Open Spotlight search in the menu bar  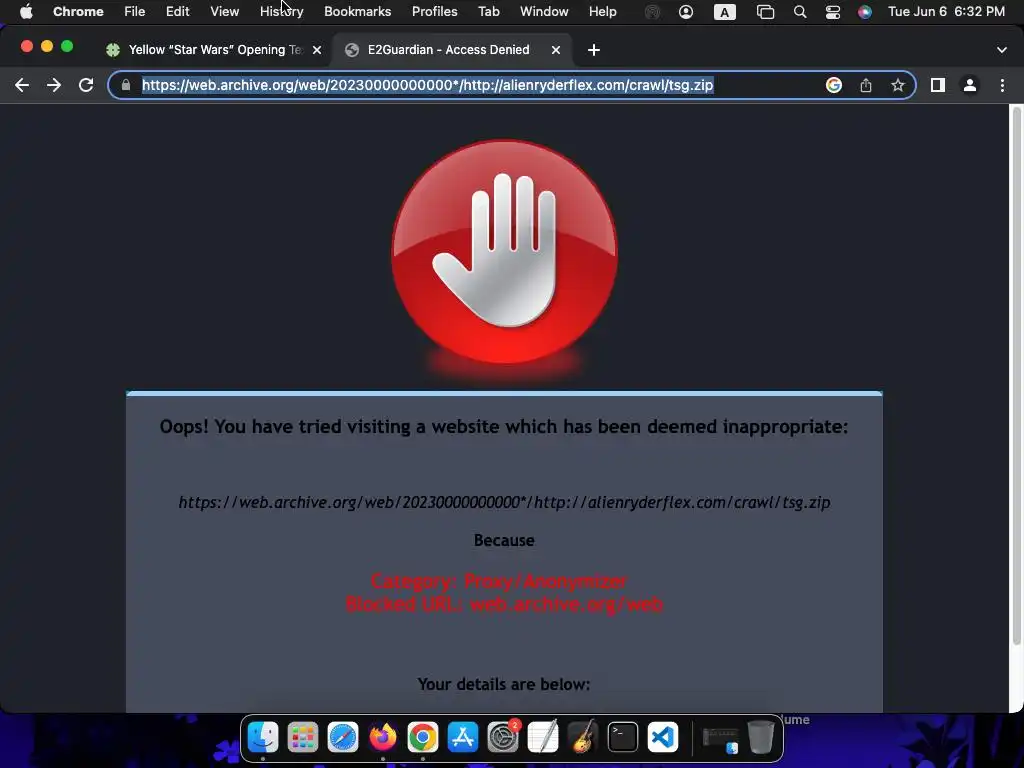click(x=799, y=12)
